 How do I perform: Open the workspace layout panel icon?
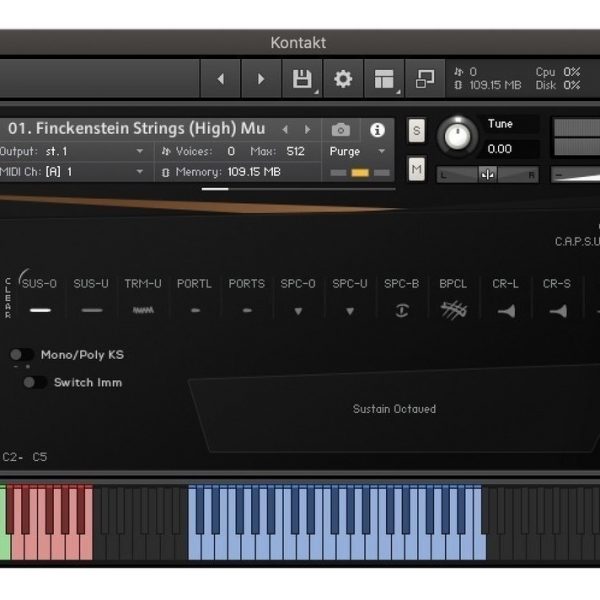pyautogui.click(x=384, y=79)
